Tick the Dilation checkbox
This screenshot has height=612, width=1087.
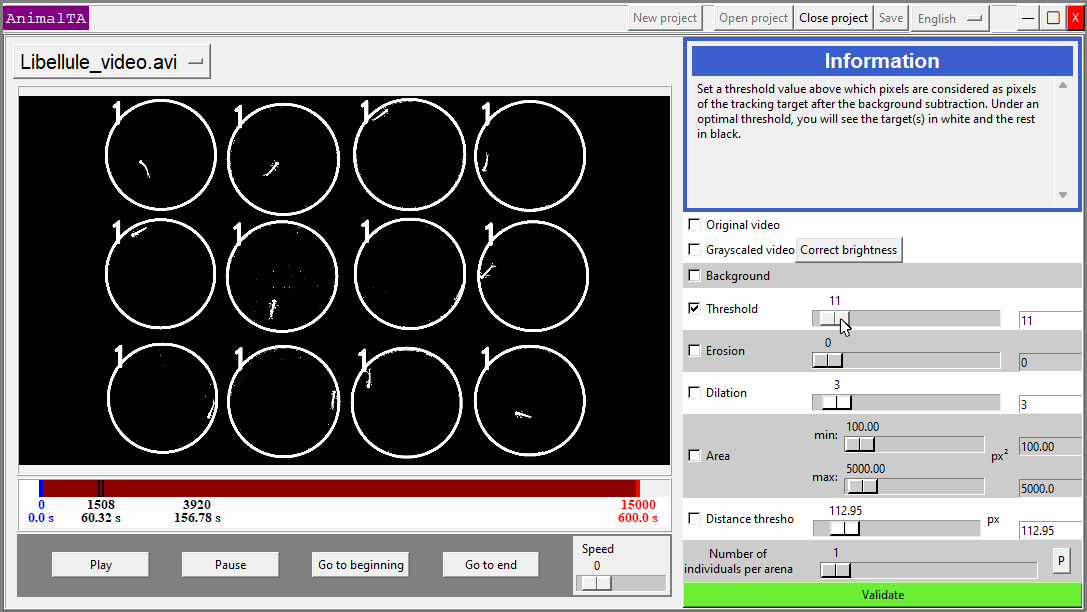(x=694, y=392)
